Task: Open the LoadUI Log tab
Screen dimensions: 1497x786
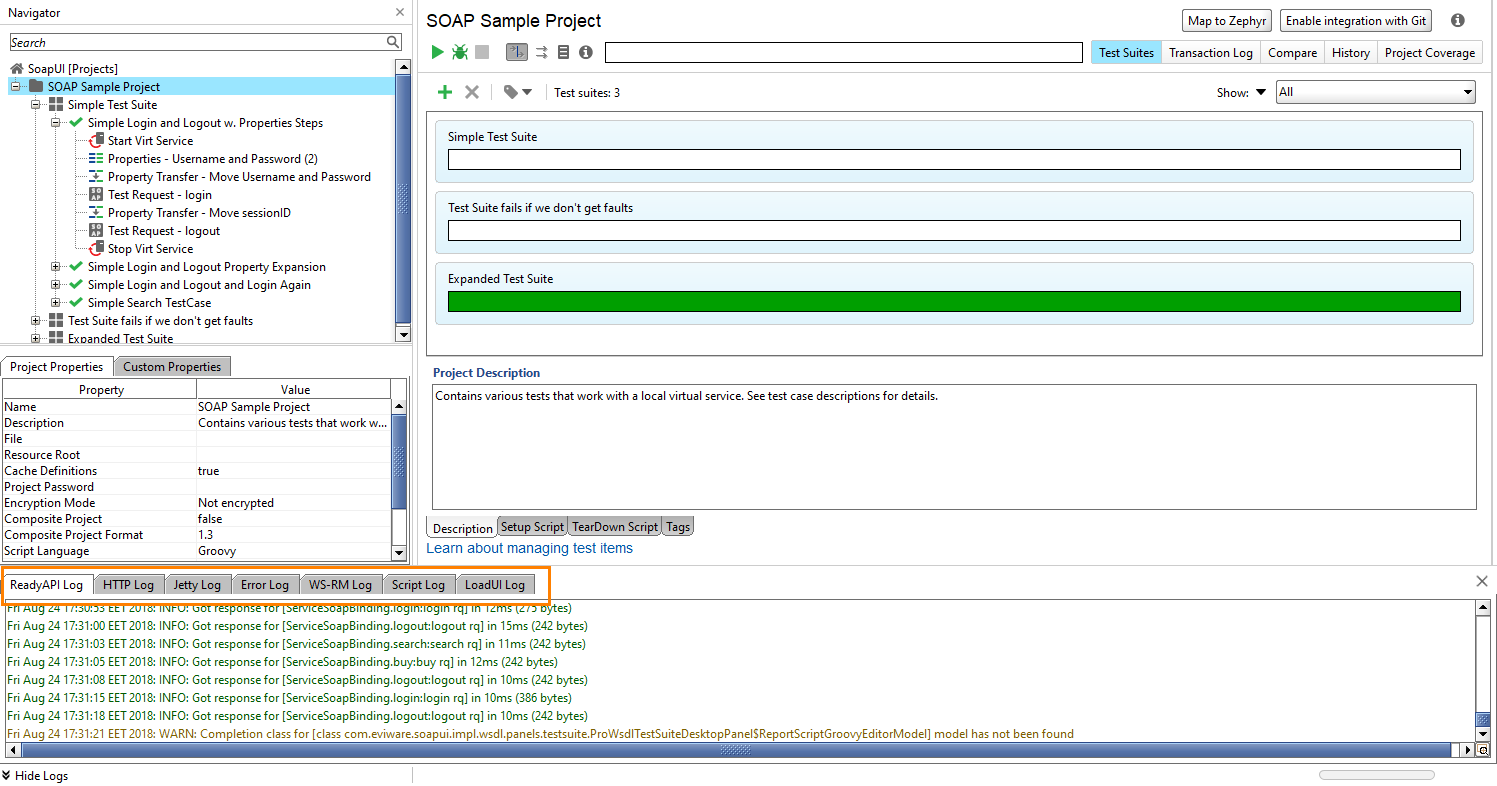Action: coord(494,584)
